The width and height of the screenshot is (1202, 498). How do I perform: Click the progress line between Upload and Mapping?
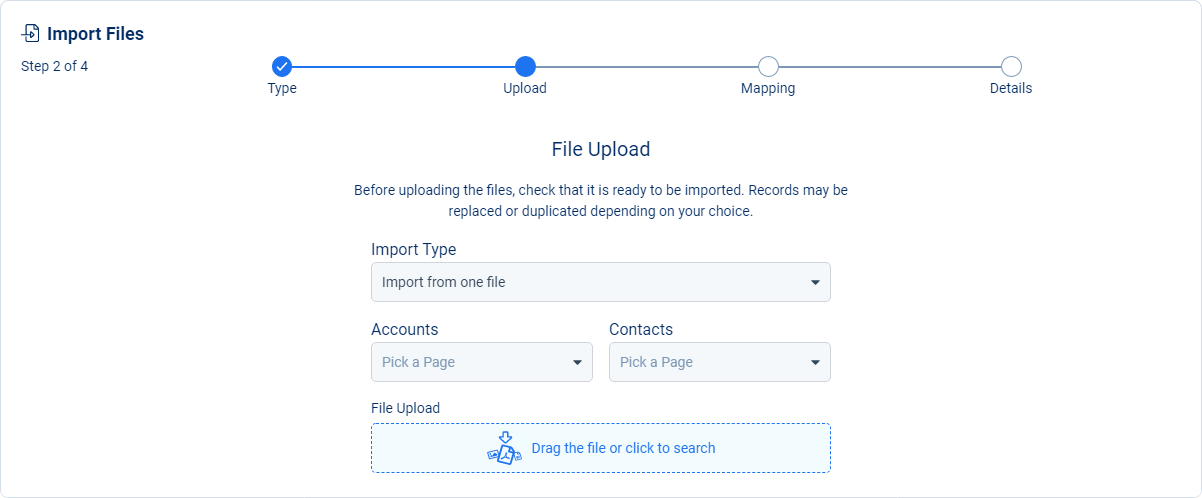pyautogui.click(x=646, y=67)
